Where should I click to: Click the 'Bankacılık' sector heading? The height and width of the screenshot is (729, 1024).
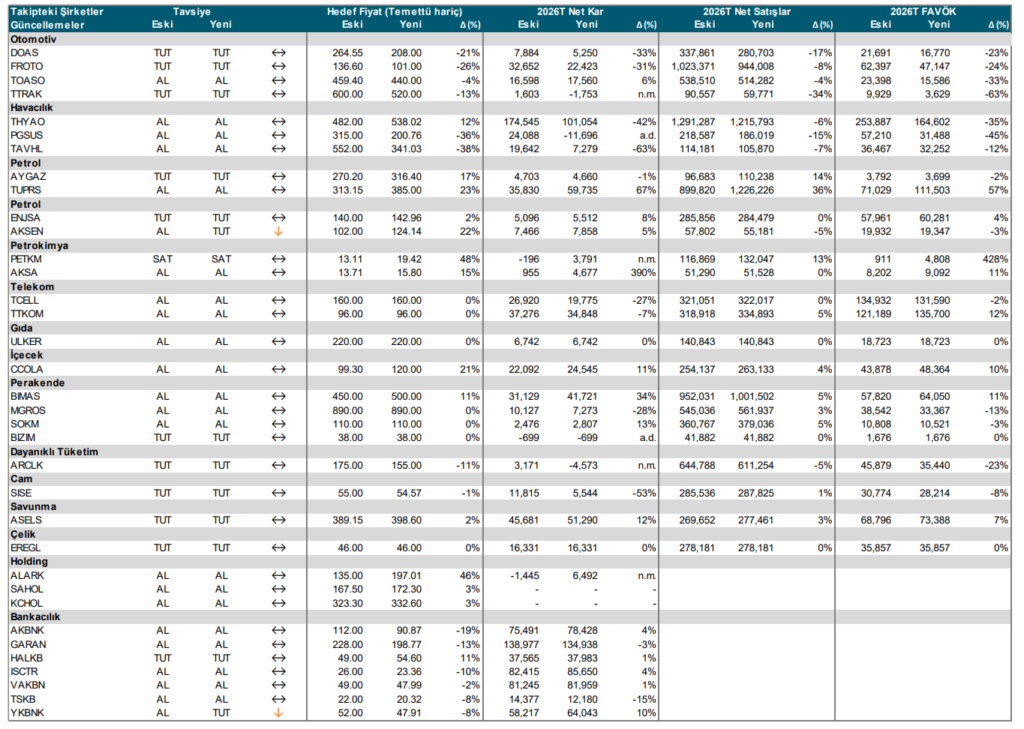(35, 617)
